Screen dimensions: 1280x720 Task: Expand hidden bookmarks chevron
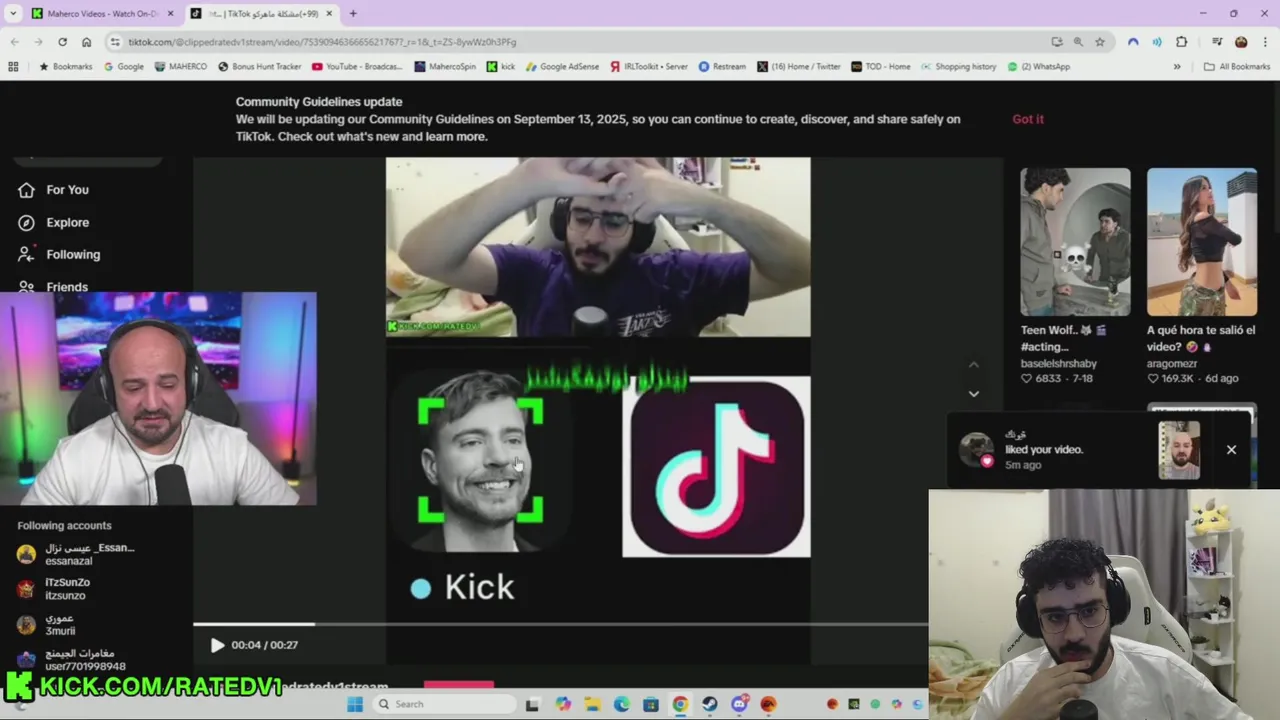coord(1177,67)
